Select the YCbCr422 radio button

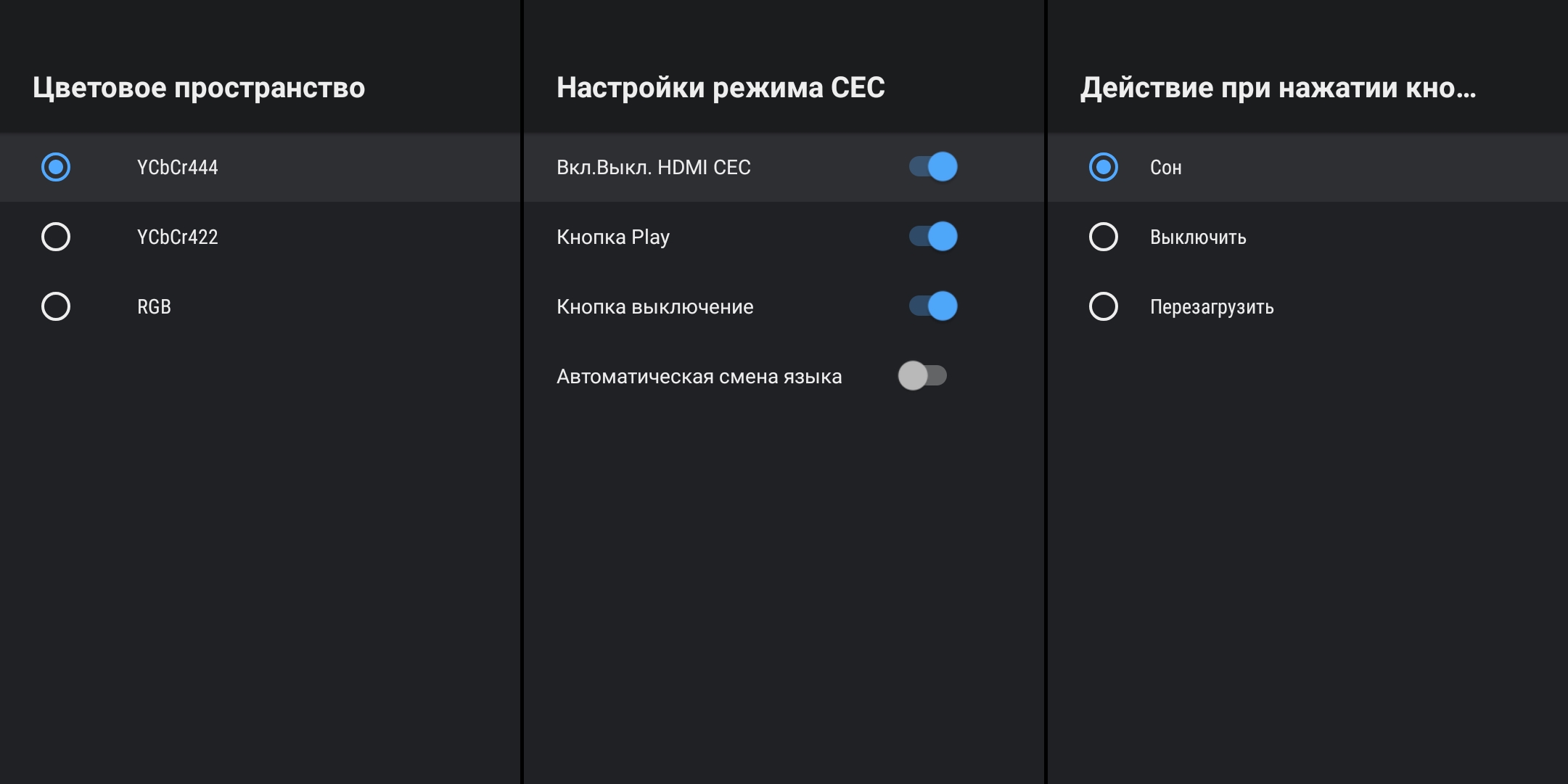(x=56, y=237)
